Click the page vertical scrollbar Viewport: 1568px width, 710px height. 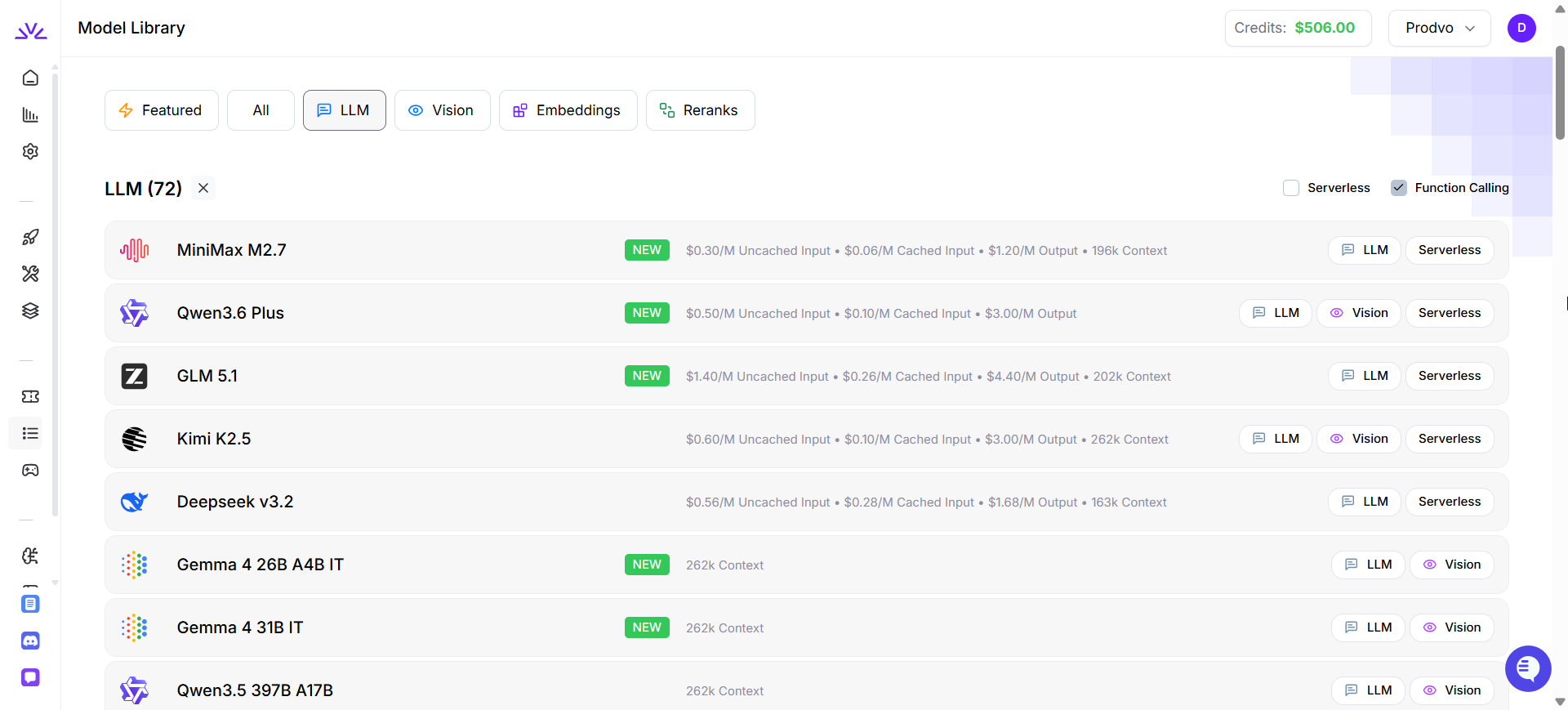pos(1560,93)
